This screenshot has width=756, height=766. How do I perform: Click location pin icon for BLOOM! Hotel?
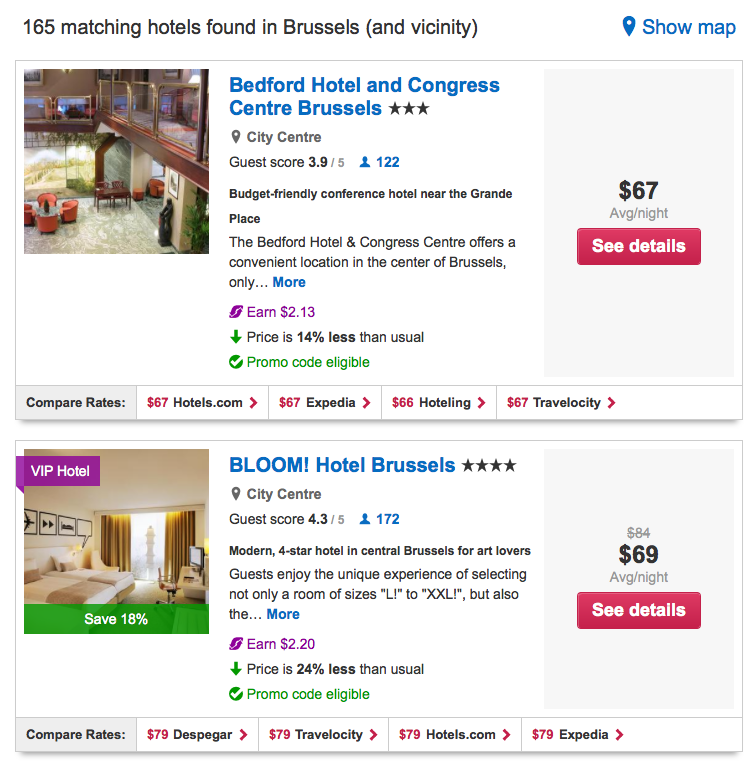pyautogui.click(x=236, y=494)
